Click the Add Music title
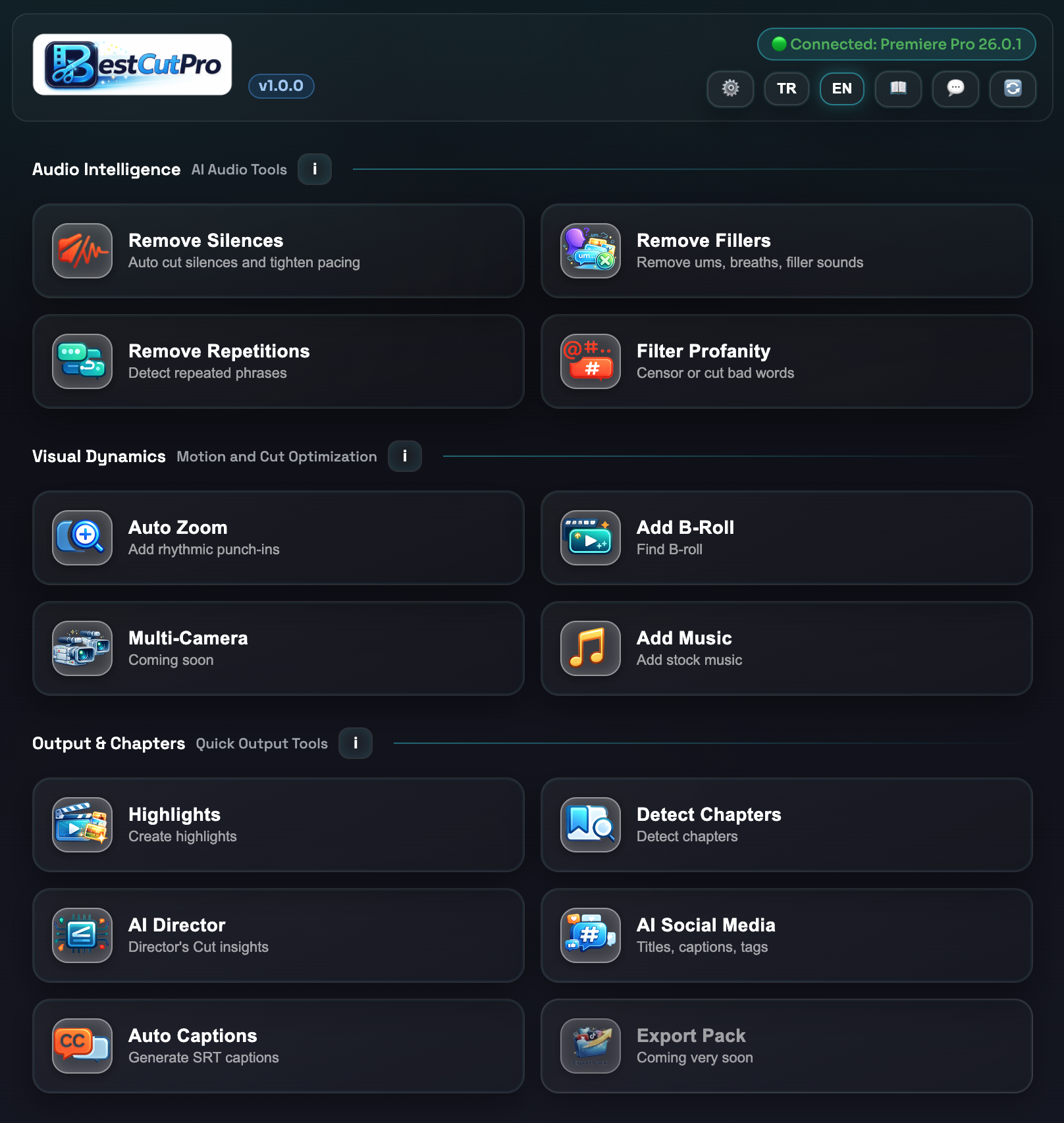The height and width of the screenshot is (1123, 1064). (684, 638)
